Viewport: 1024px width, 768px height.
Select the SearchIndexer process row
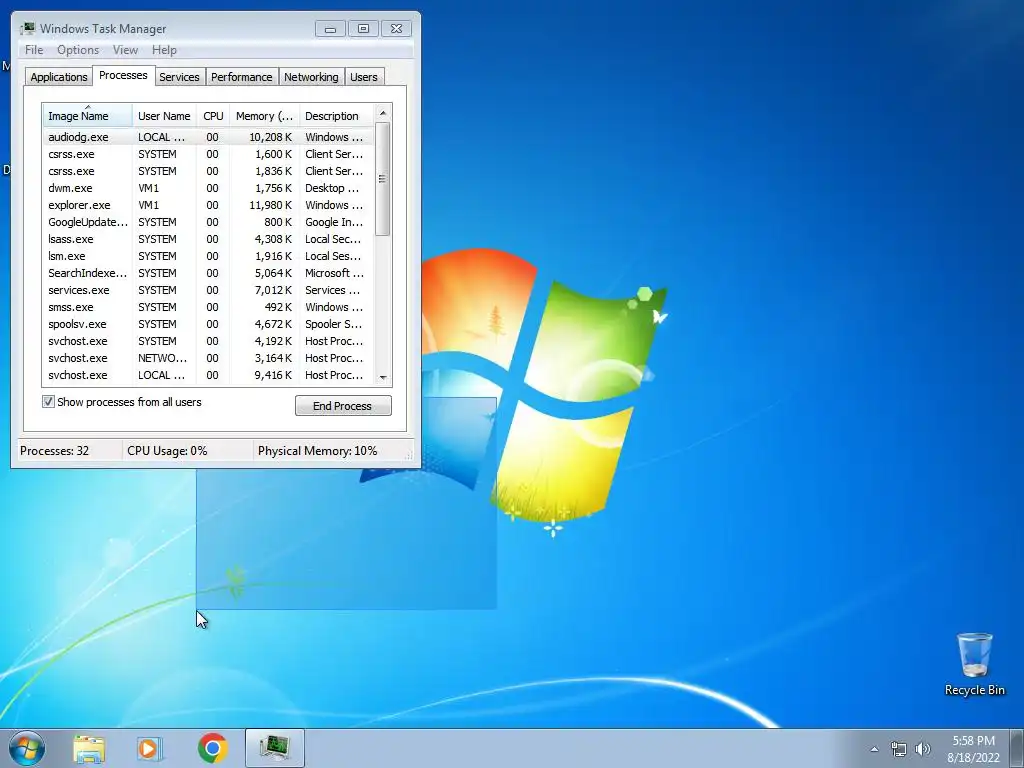(208, 273)
